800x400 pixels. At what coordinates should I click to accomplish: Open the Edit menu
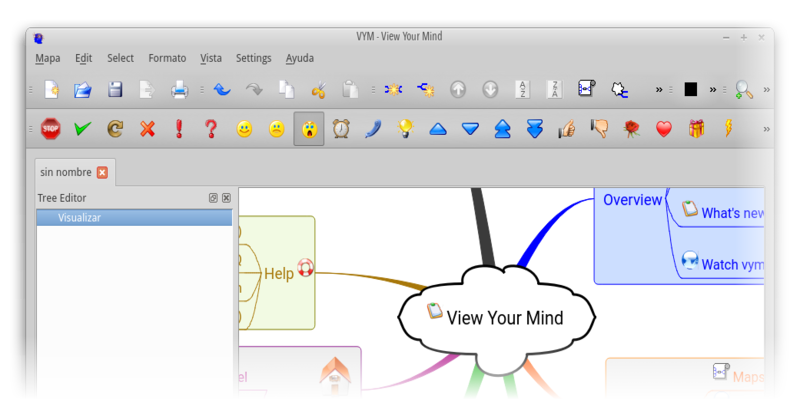point(84,58)
